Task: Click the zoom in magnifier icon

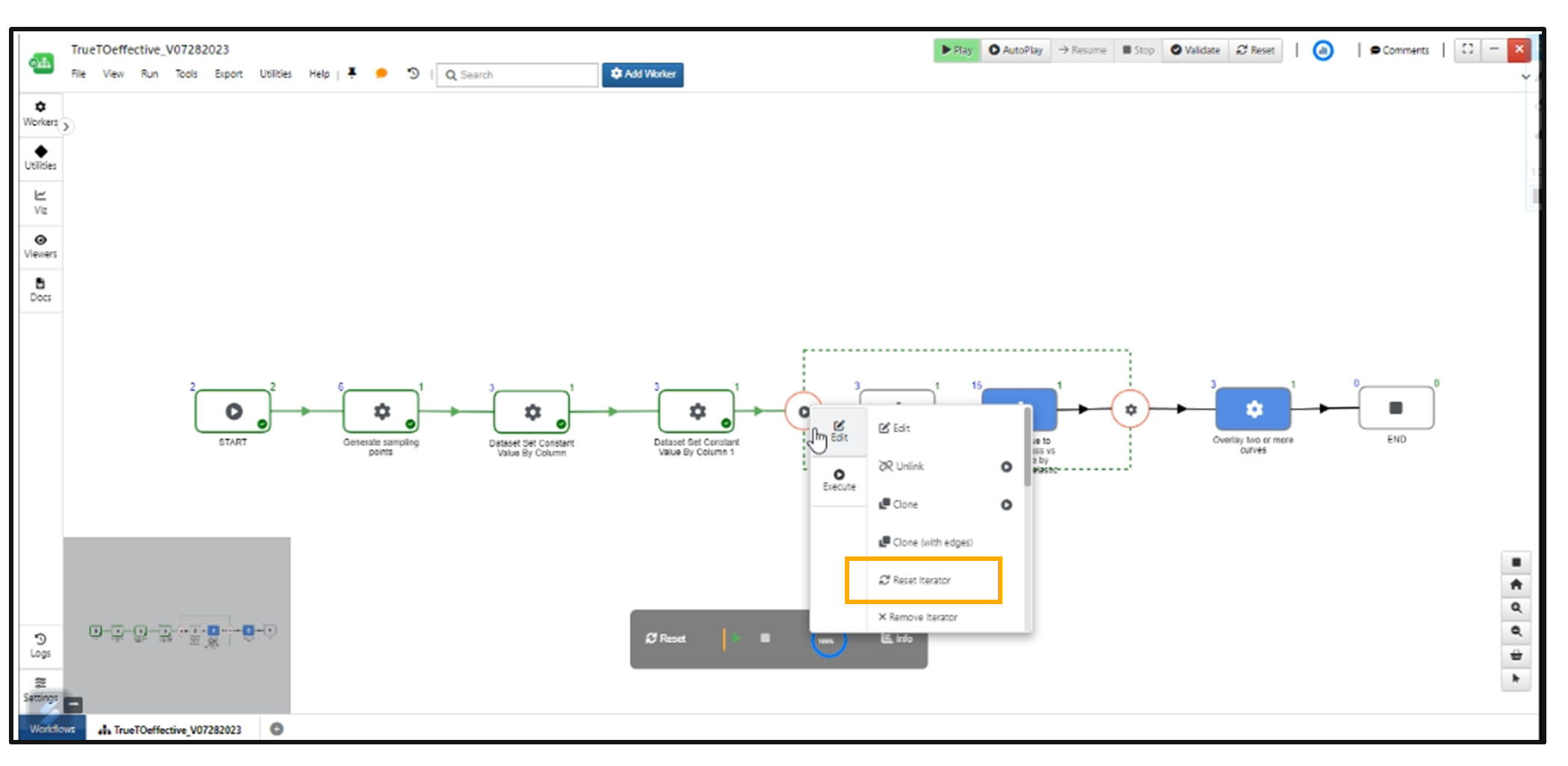Action: [1516, 608]
